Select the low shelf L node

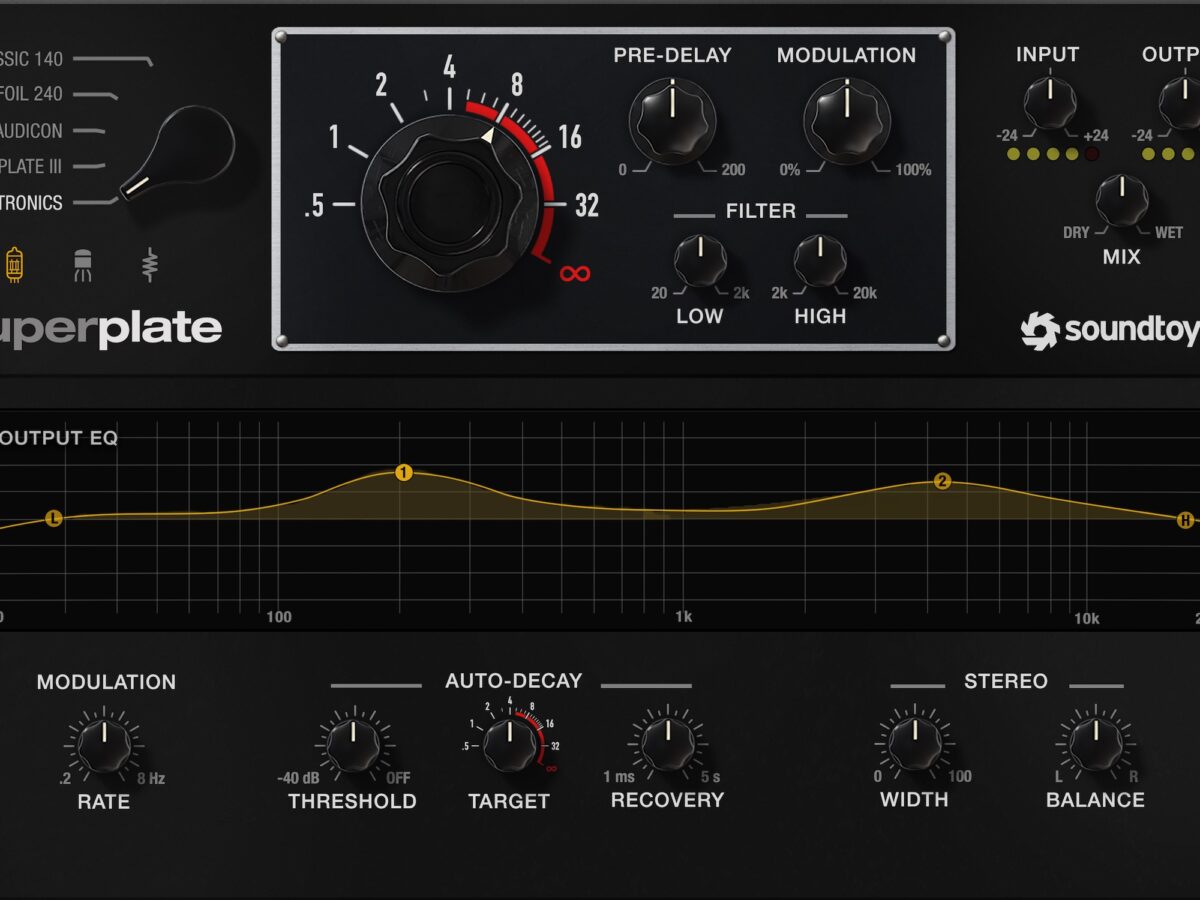(54, 518)
